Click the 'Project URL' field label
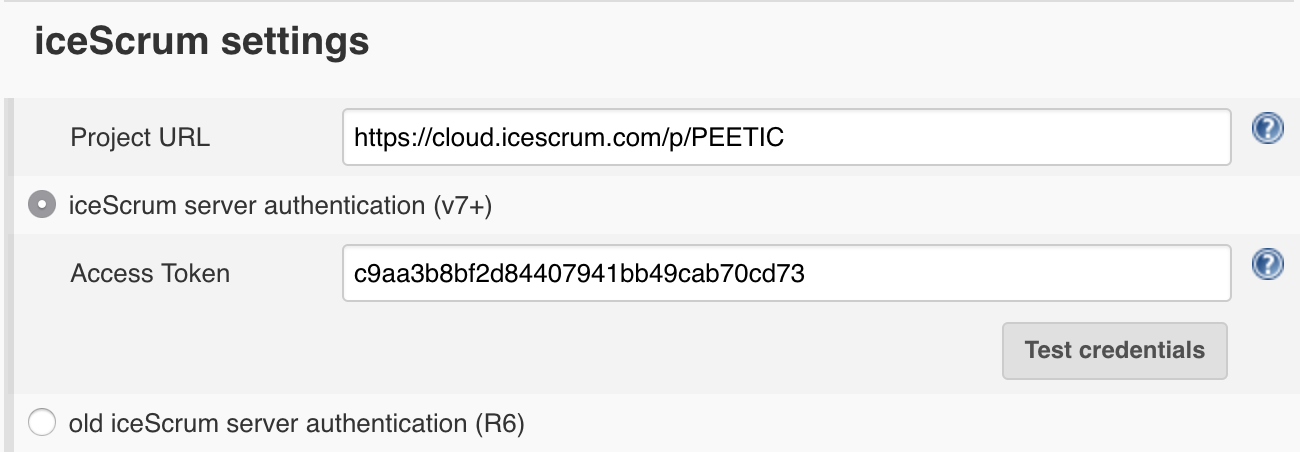The height and width of the screenshot is (452, 1300). pyautogui.click(x=140, y=138)
